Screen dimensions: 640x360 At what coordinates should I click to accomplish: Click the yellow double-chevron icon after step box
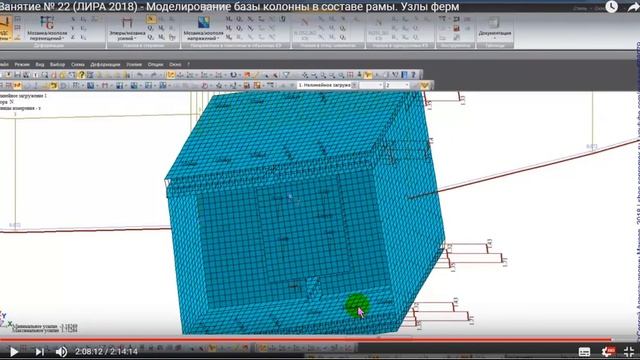pos(425,85)
